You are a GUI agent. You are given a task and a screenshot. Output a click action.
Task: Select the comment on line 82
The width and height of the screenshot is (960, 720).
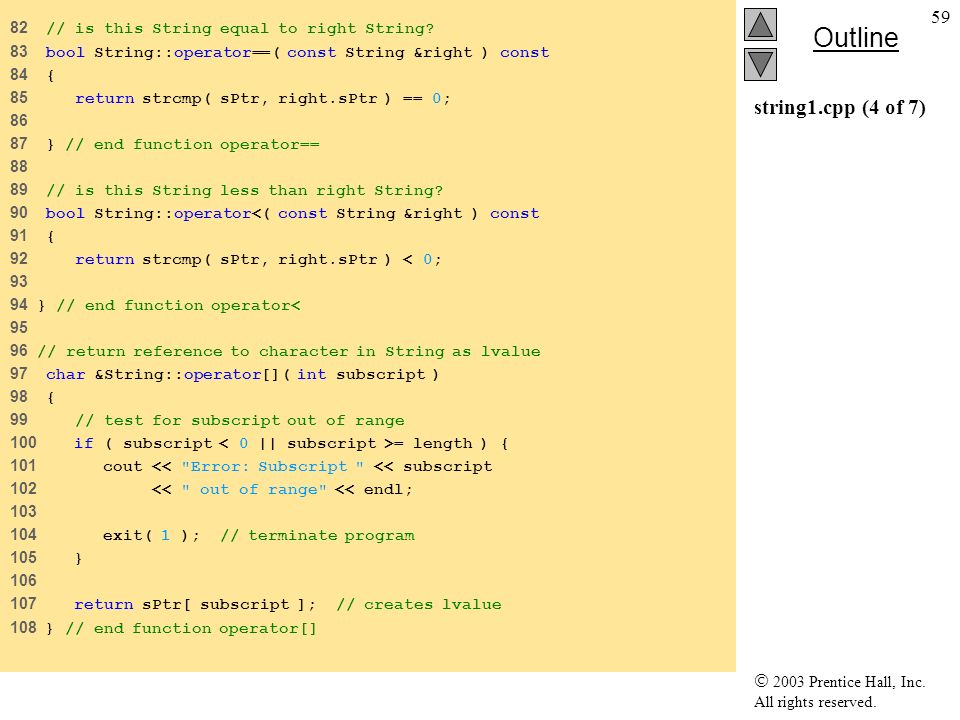[x=240, y=29]
